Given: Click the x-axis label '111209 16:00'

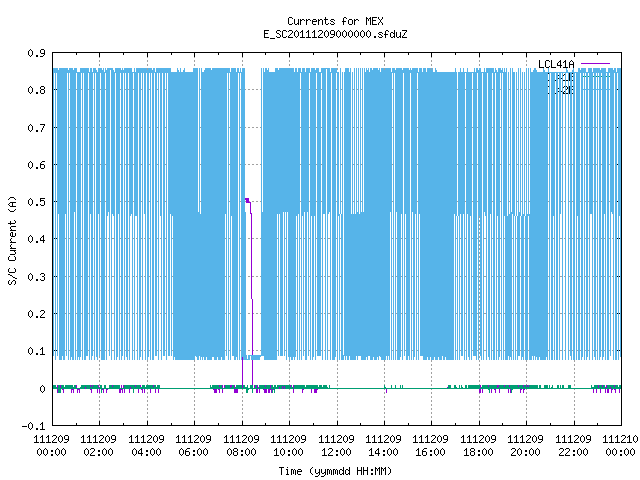Looking at the screenshot, I should click(x=431, y=446).
